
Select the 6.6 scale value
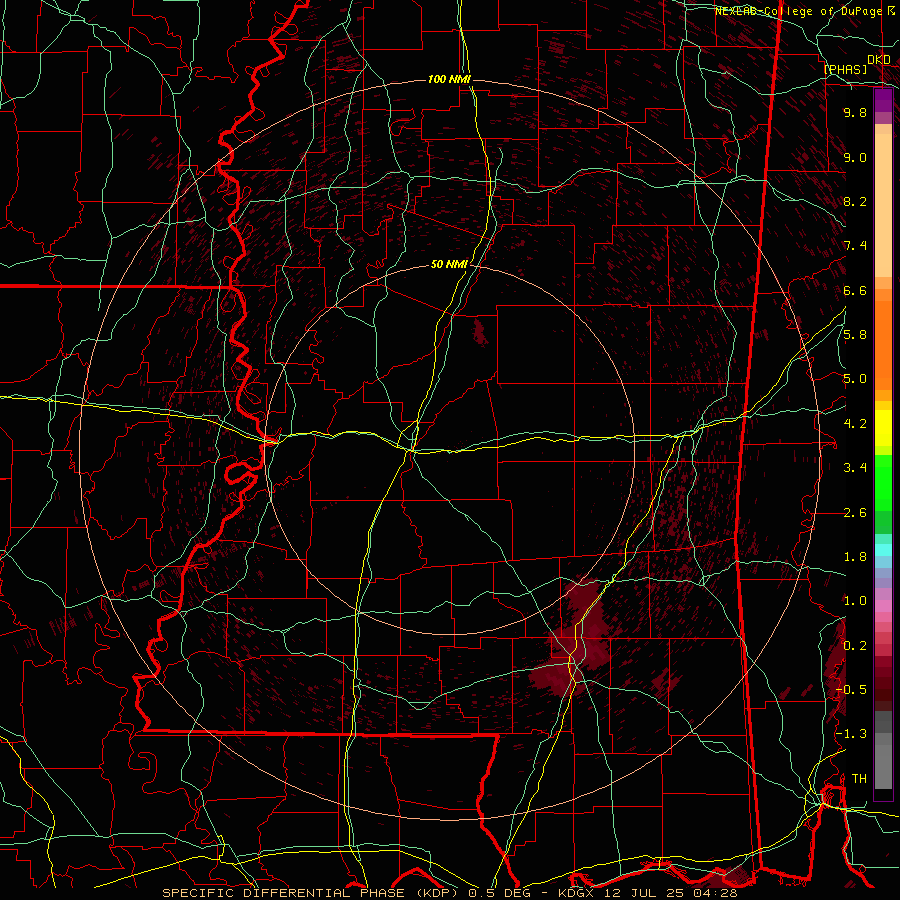click(x=855, y=290)
